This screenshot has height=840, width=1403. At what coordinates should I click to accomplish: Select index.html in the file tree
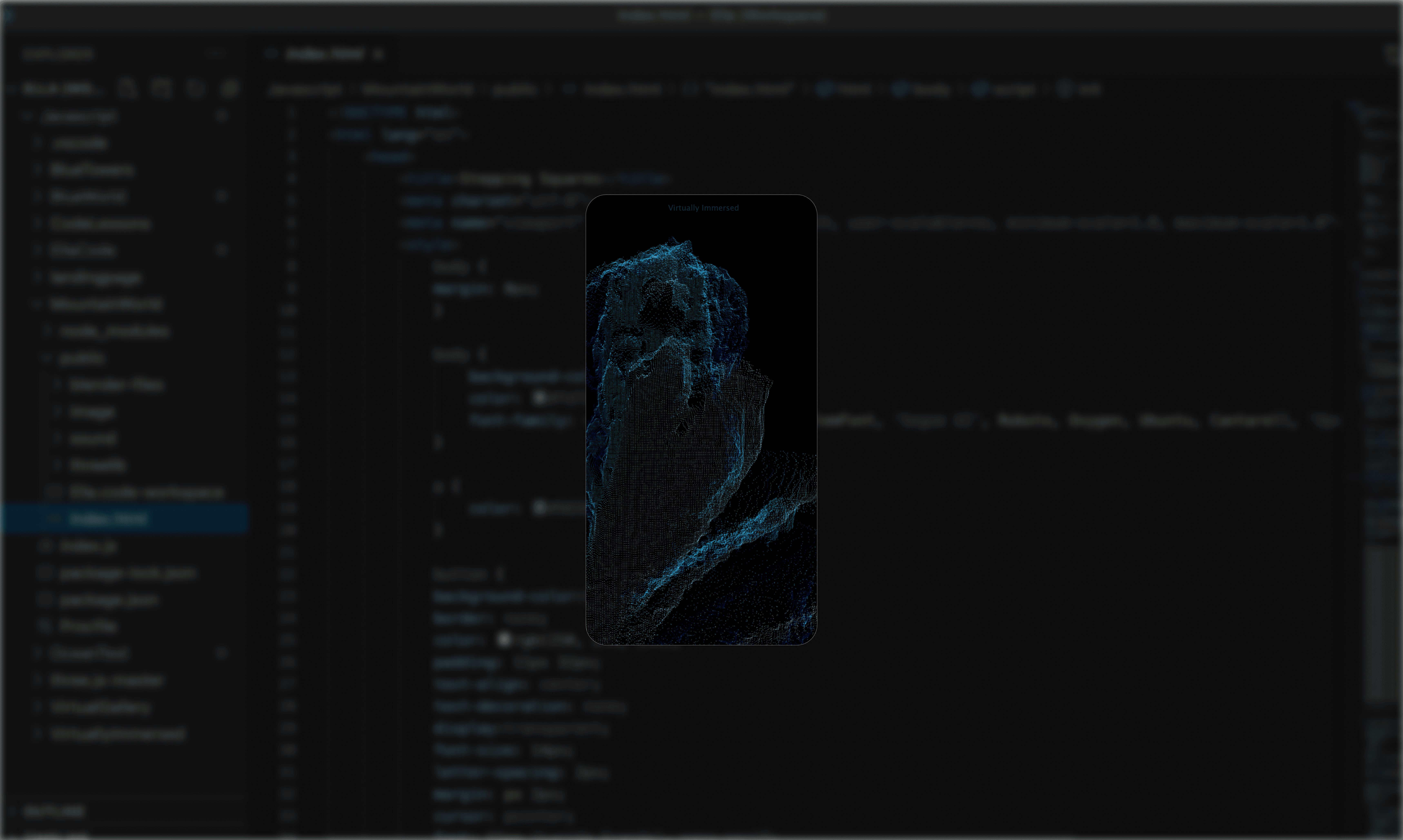click(x=108, y=519)
